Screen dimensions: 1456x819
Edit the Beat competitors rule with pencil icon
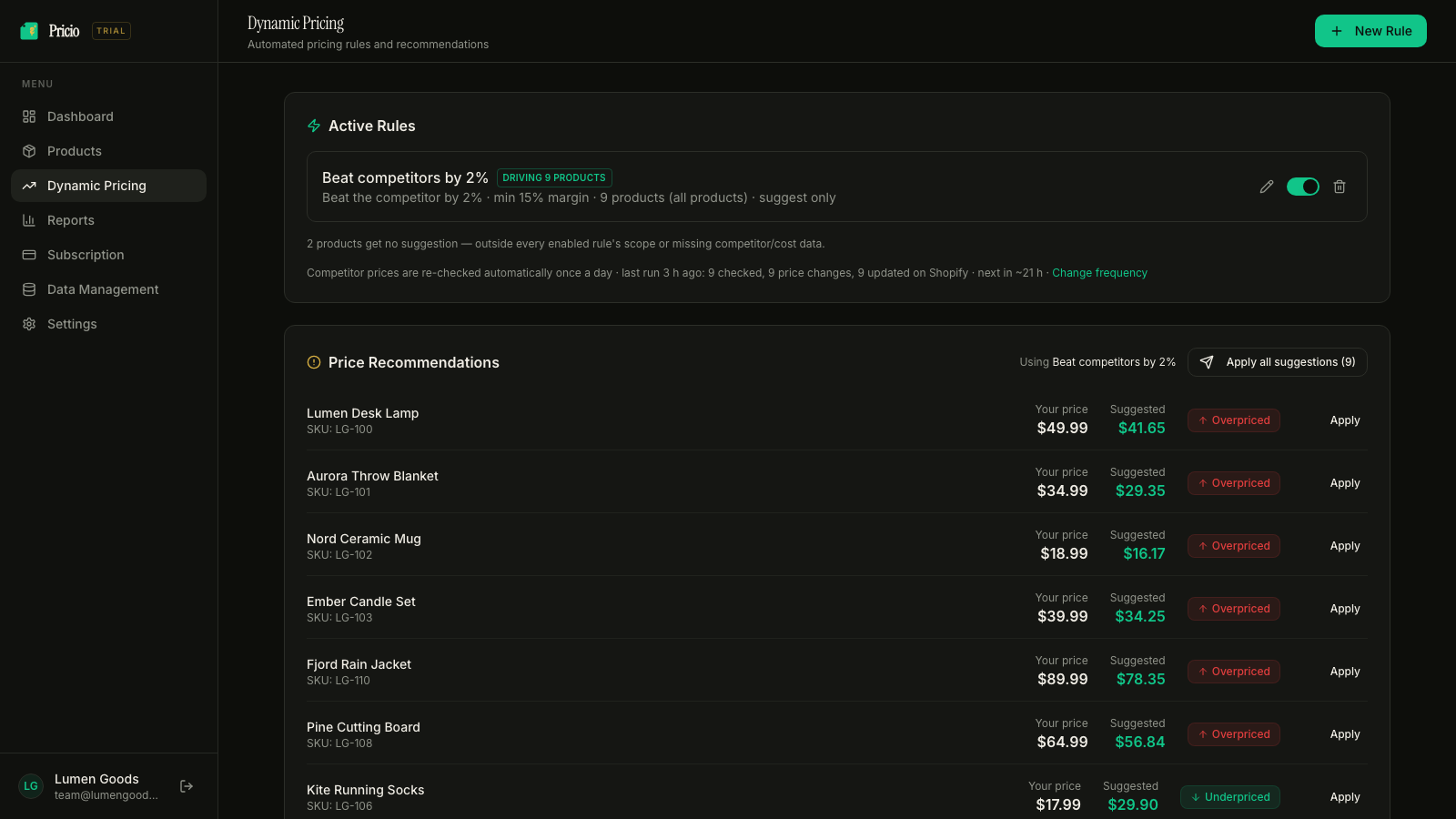pyautogui.click(x=1267, y=187)
